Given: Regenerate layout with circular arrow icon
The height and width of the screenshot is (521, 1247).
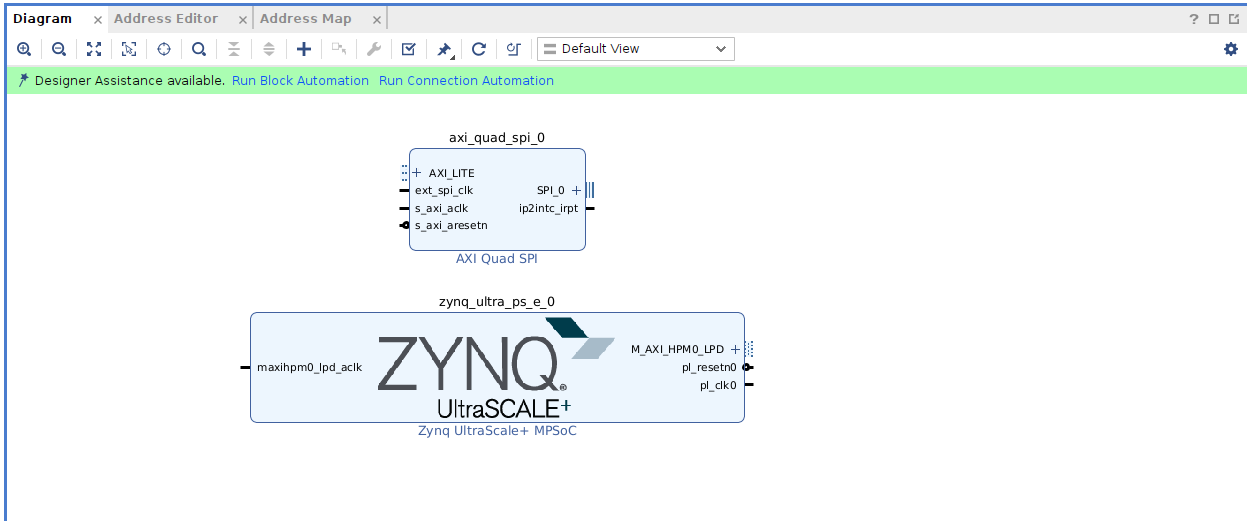Looking at the screenshot, I should pos(479,49).
